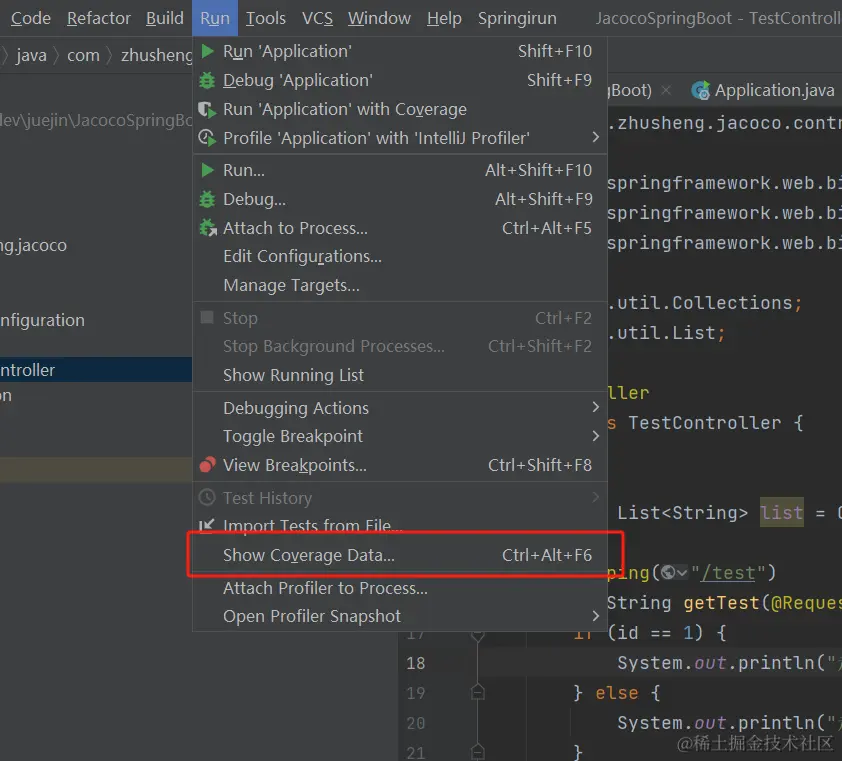Click the Application.java class file icon
The image size is (842, 761).
(x=700, y=91)
